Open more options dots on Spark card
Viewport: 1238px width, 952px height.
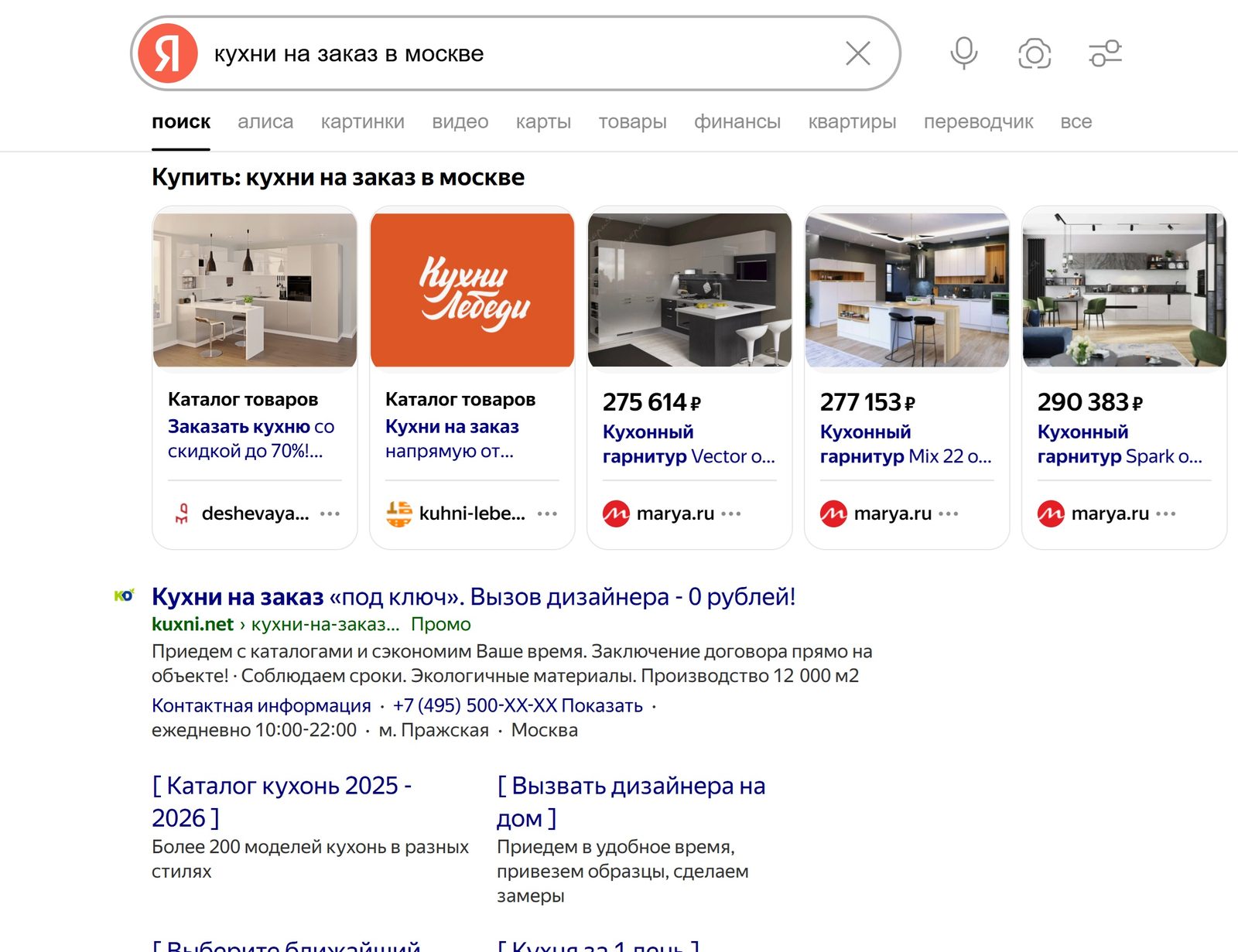[x=1166, y=514]
